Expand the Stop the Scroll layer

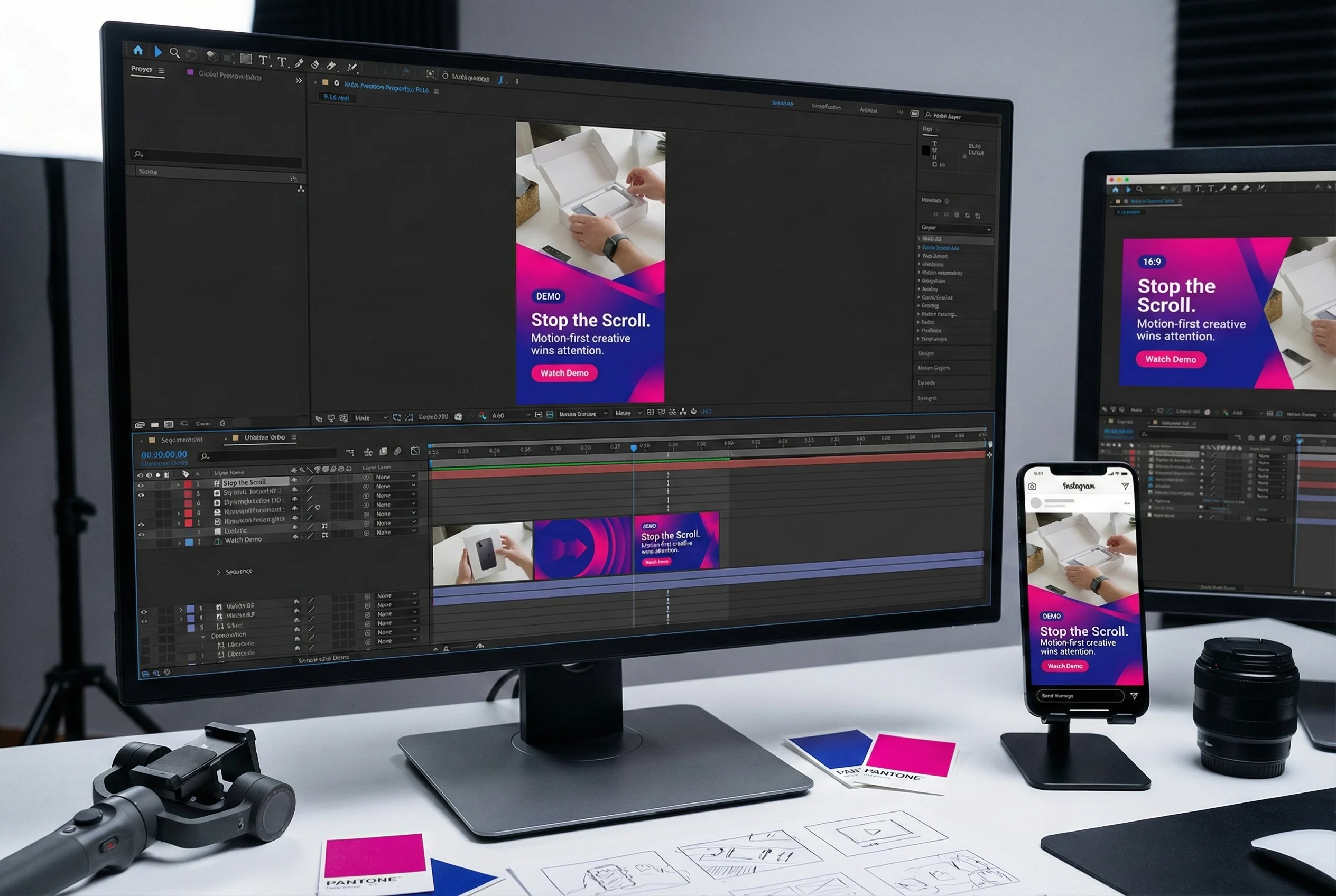(178, 484)
